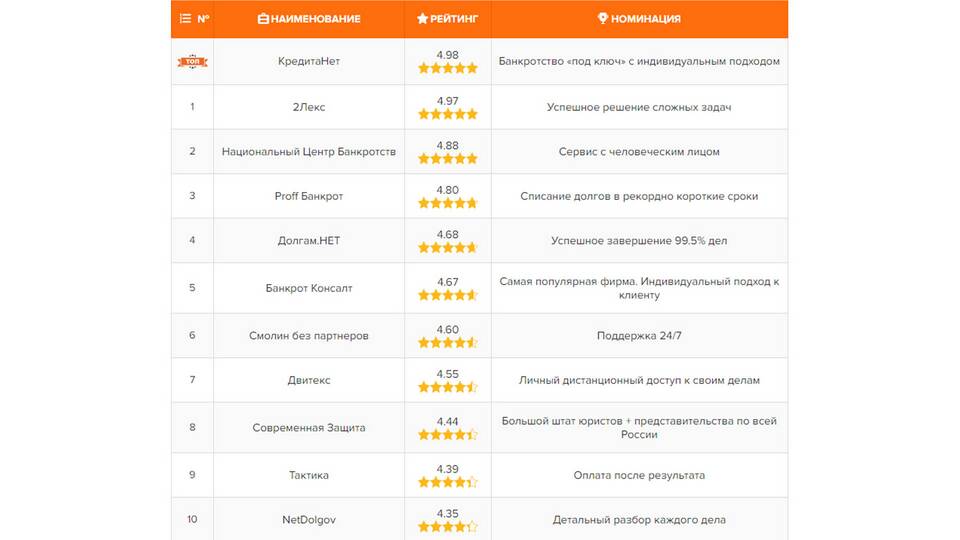Click the list icon in the № header
Viewport: 960px width, 540px height.
(185, 18)
